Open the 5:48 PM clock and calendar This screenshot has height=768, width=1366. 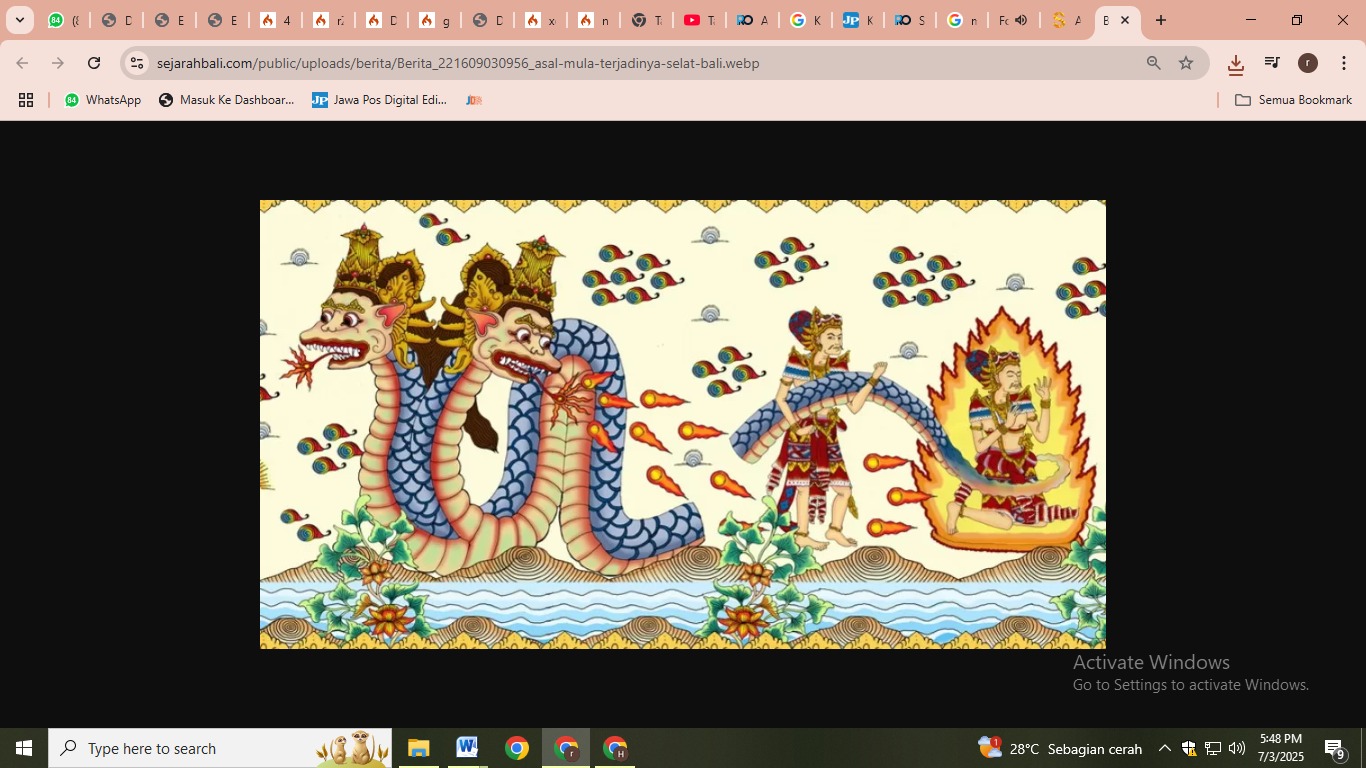click(1281, 748)
